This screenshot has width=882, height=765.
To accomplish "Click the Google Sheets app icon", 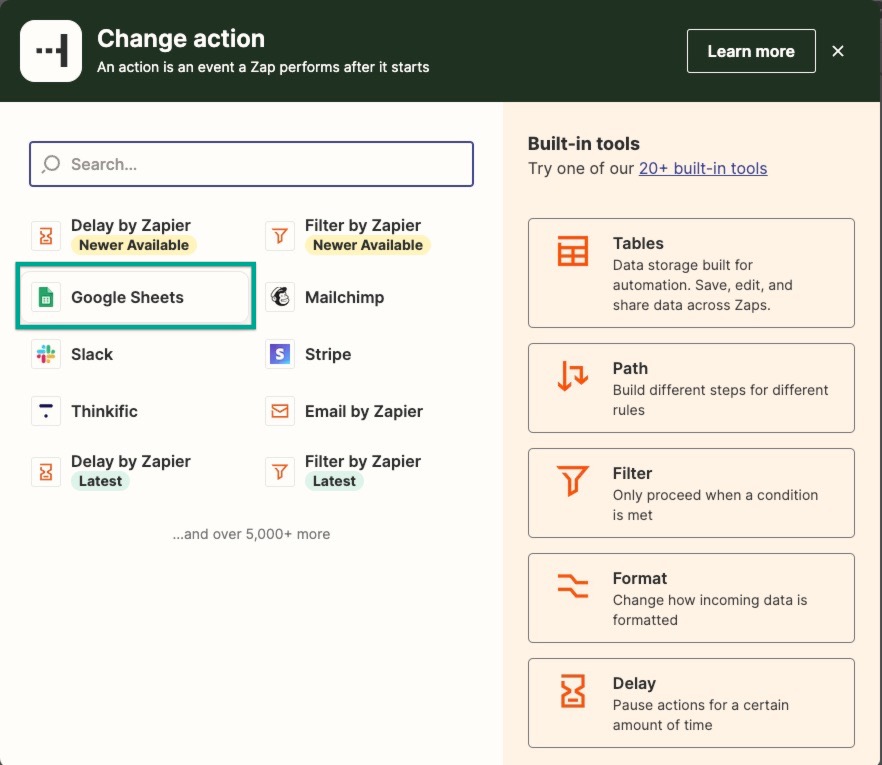I will [x=46, y=297].
